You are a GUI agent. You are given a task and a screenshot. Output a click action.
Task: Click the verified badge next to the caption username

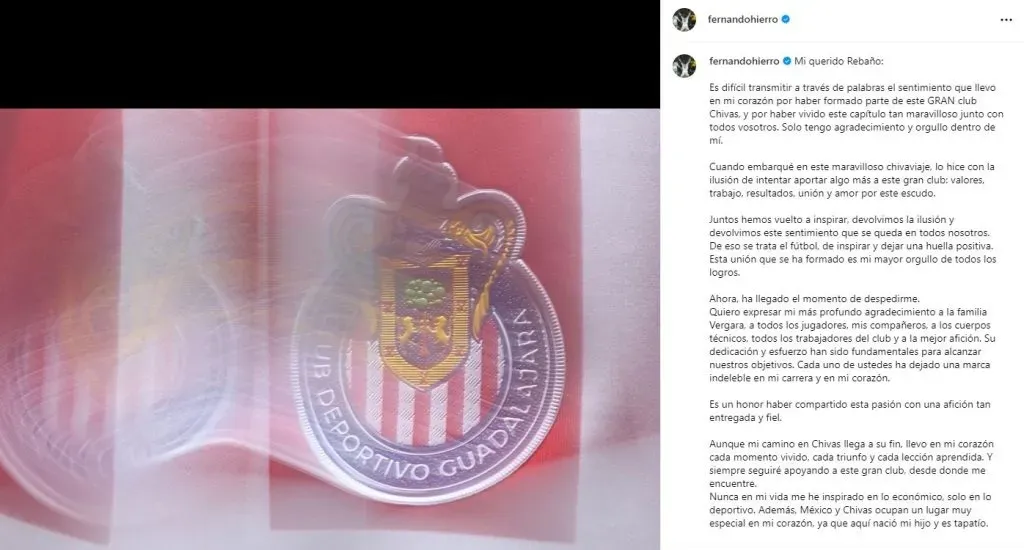pos(787,61)
